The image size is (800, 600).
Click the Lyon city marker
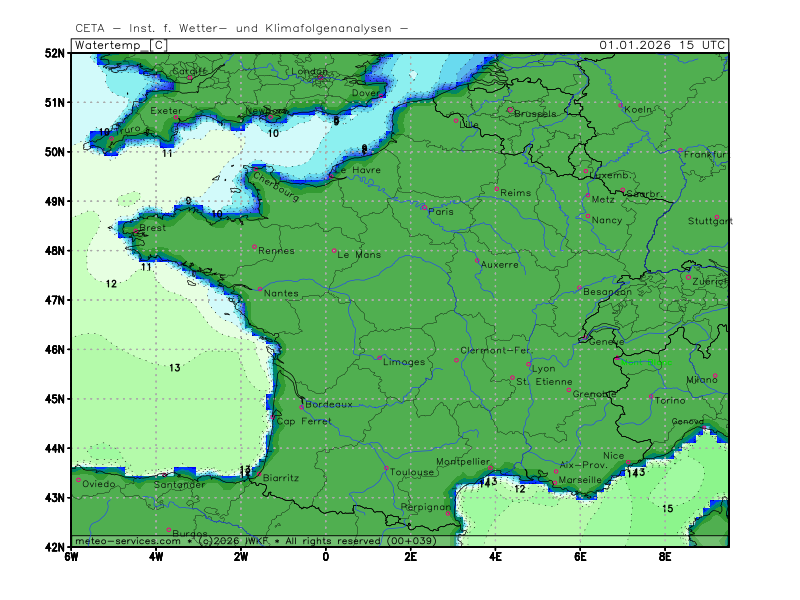pos(529,364)
